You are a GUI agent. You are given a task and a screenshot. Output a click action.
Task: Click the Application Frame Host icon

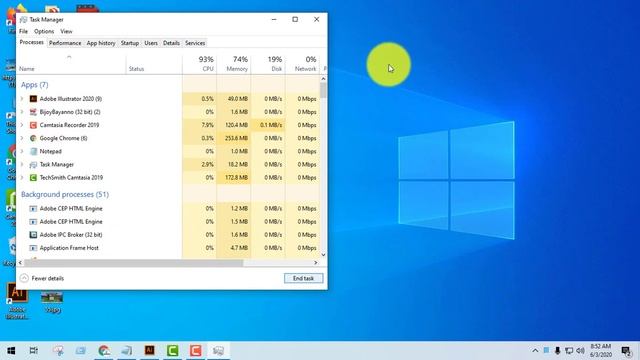pos(33,248)
